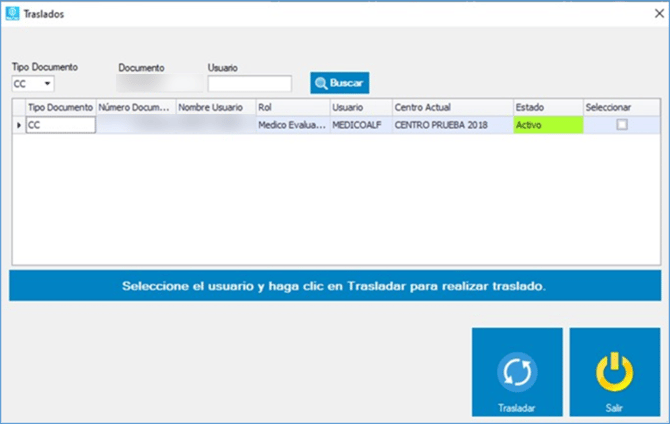The width and height of the screenshot is (670, 424).
Task: Click the Traslados app icon in title bar
Action: (x=12, y=13)
